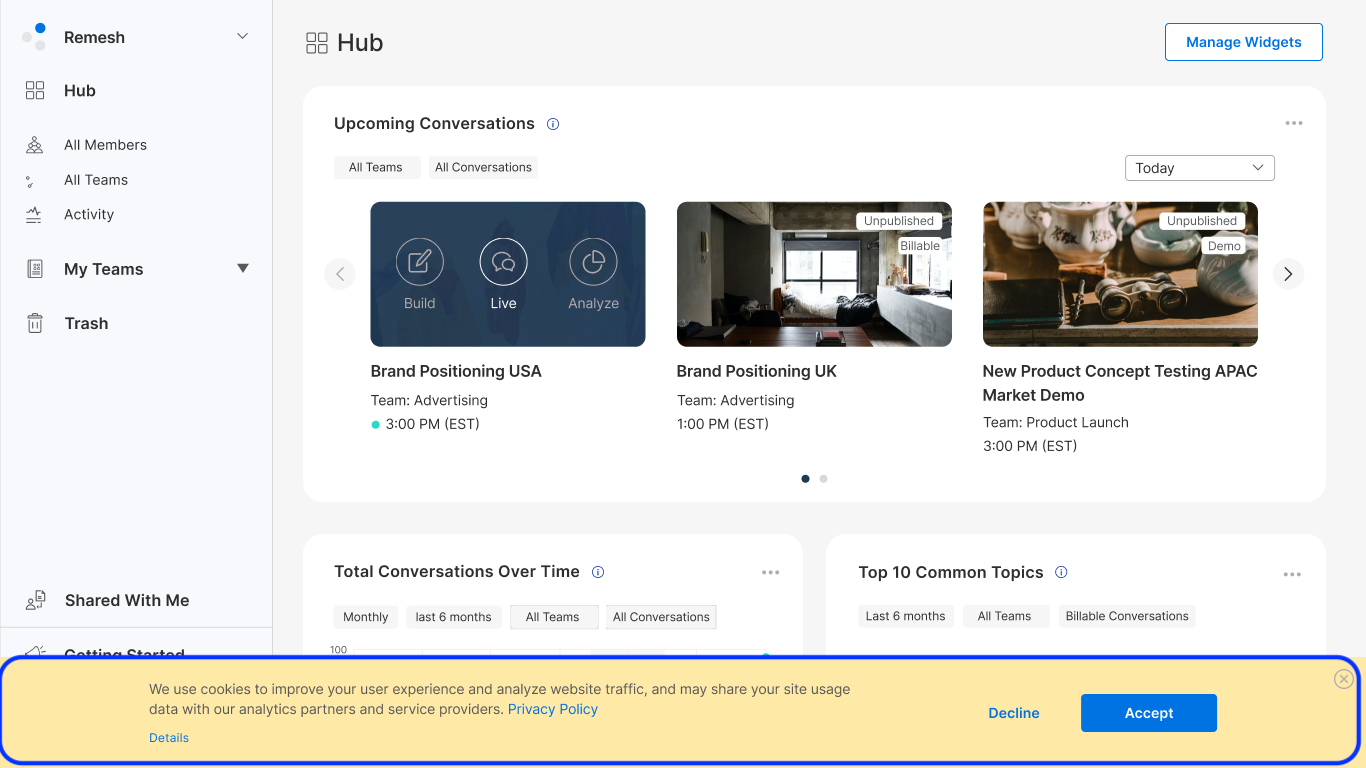Open All Teams filter in Total Conversations widget
This screenshot has width=1366, height=768.
pos(554,617)
